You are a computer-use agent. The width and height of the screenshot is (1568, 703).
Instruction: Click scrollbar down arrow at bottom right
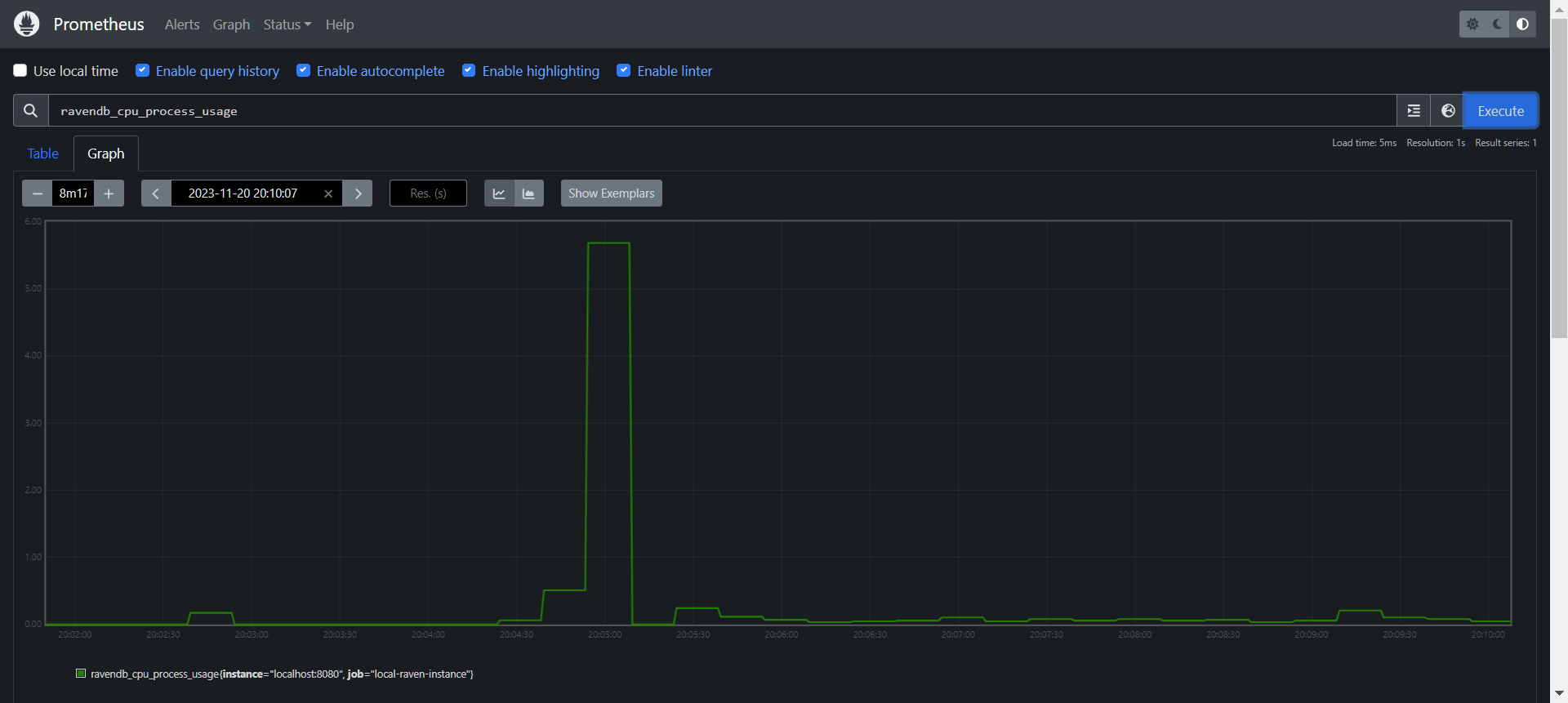[1559, 693]
